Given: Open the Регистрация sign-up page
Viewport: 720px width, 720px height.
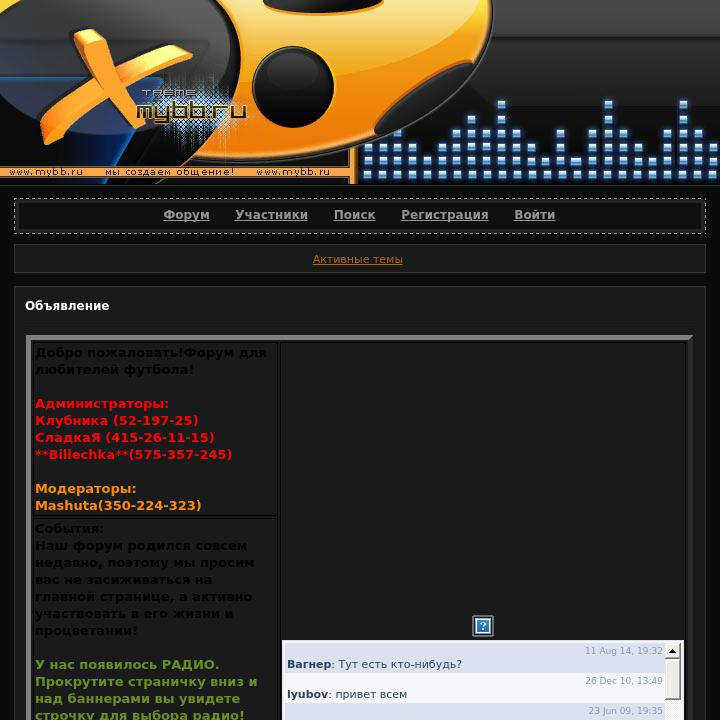Looking at the screenshot, I should pyautogui.click(x=444, y=215).
